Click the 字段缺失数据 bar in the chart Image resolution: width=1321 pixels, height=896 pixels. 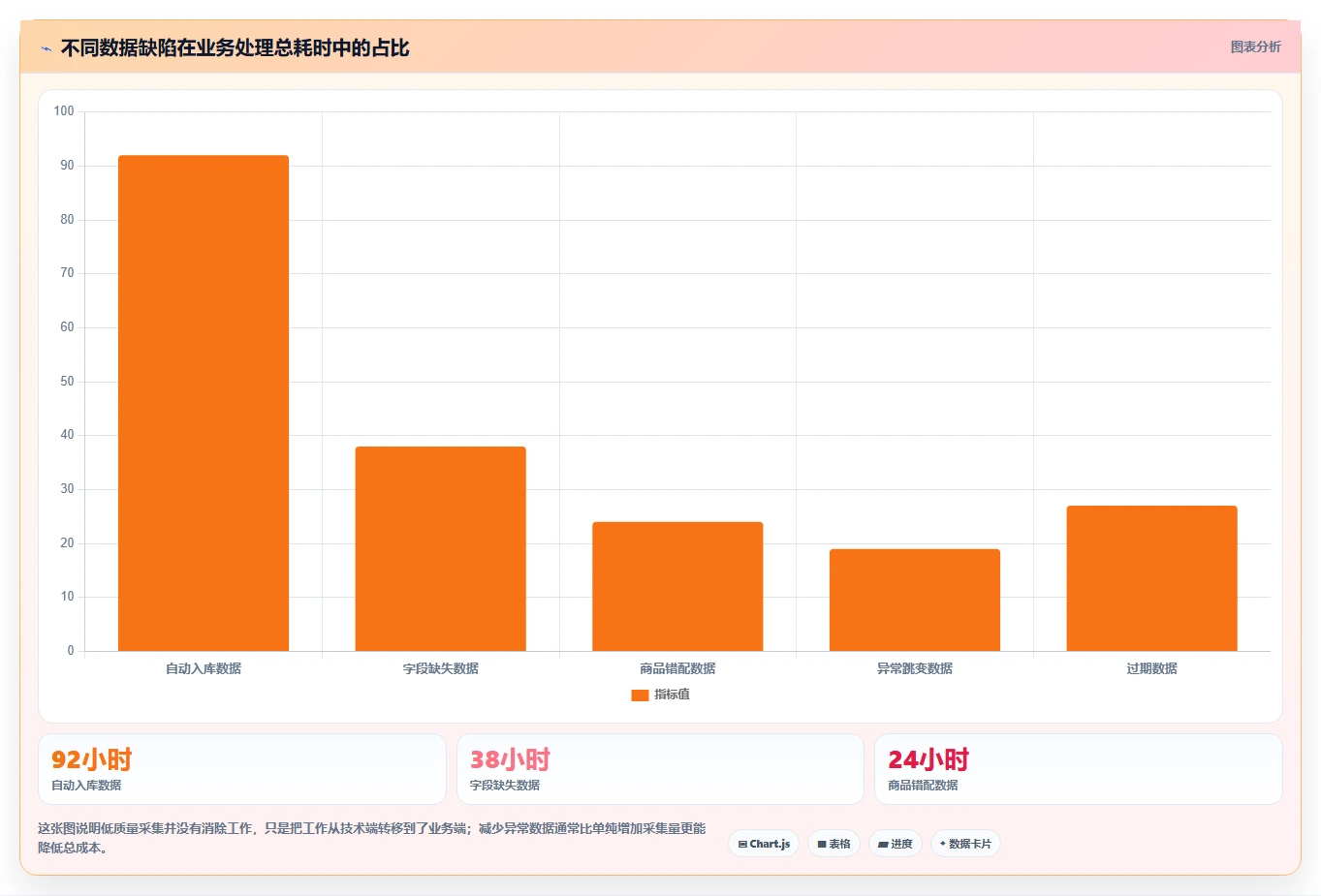[x=440, y=548]
